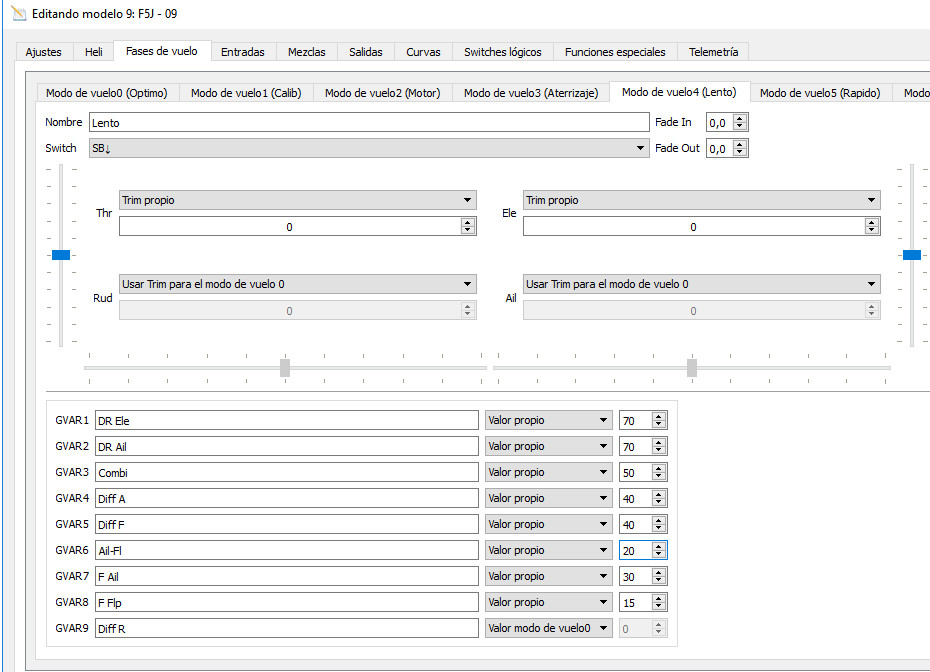Increment GVAR1 DR Ele value
Image resolution: width=930 pixels, height=672 pixels.
pos(658,416)
